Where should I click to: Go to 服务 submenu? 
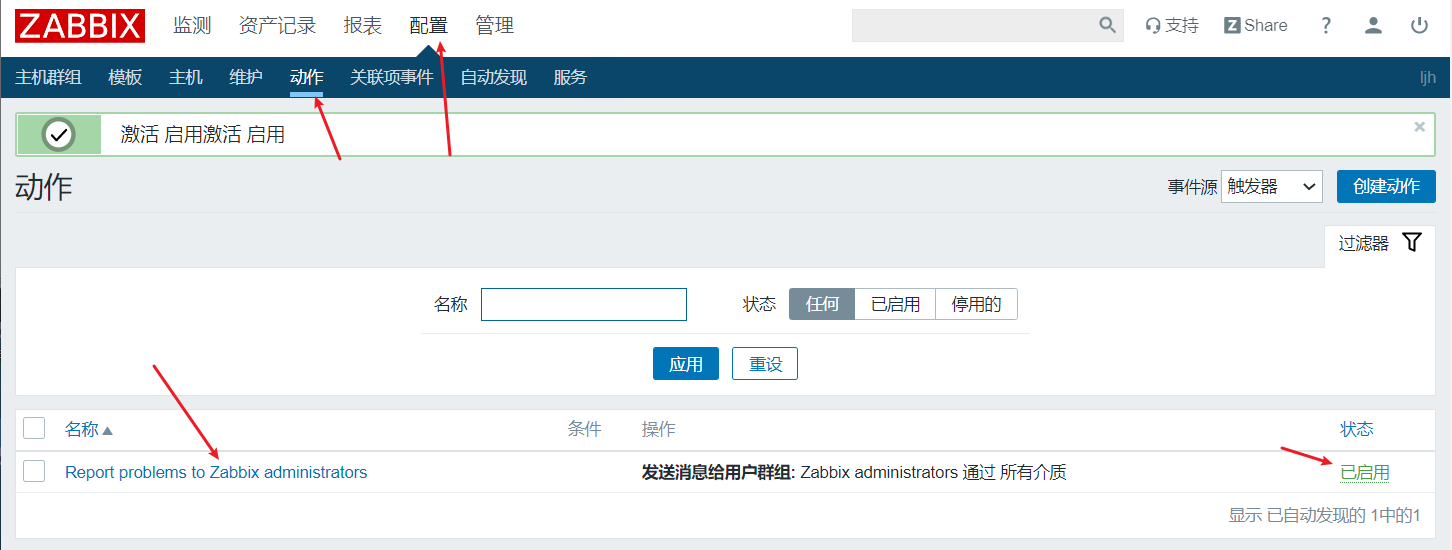pos(570,77)
